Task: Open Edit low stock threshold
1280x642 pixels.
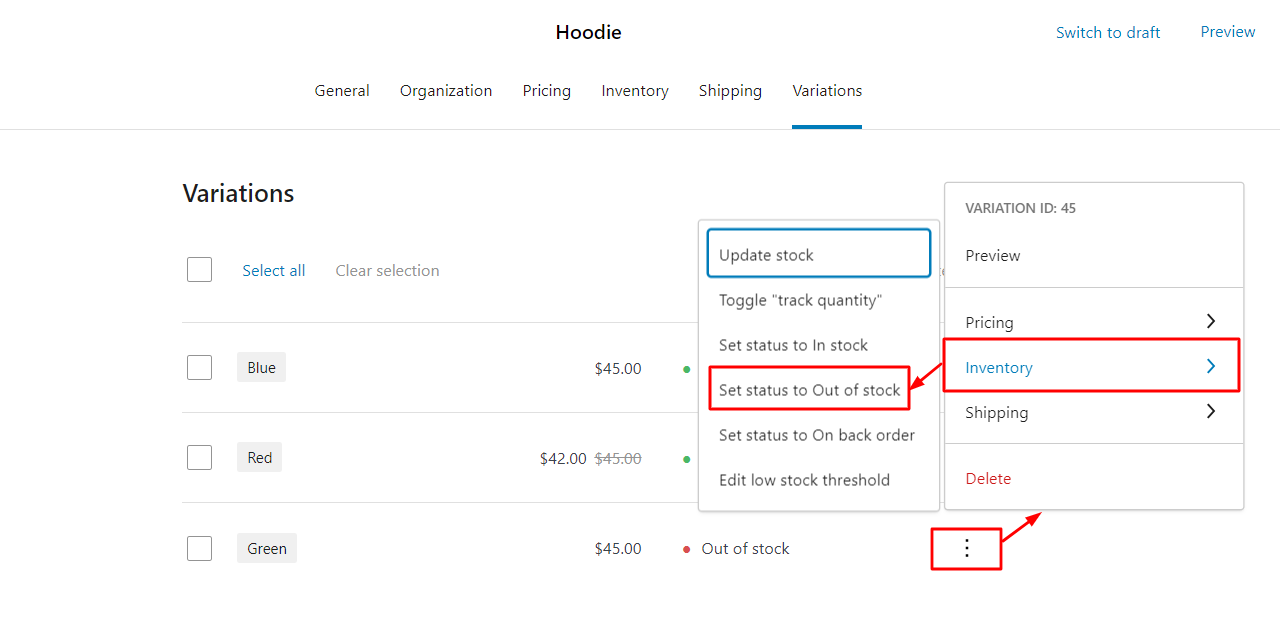Action: coord(804,480)
